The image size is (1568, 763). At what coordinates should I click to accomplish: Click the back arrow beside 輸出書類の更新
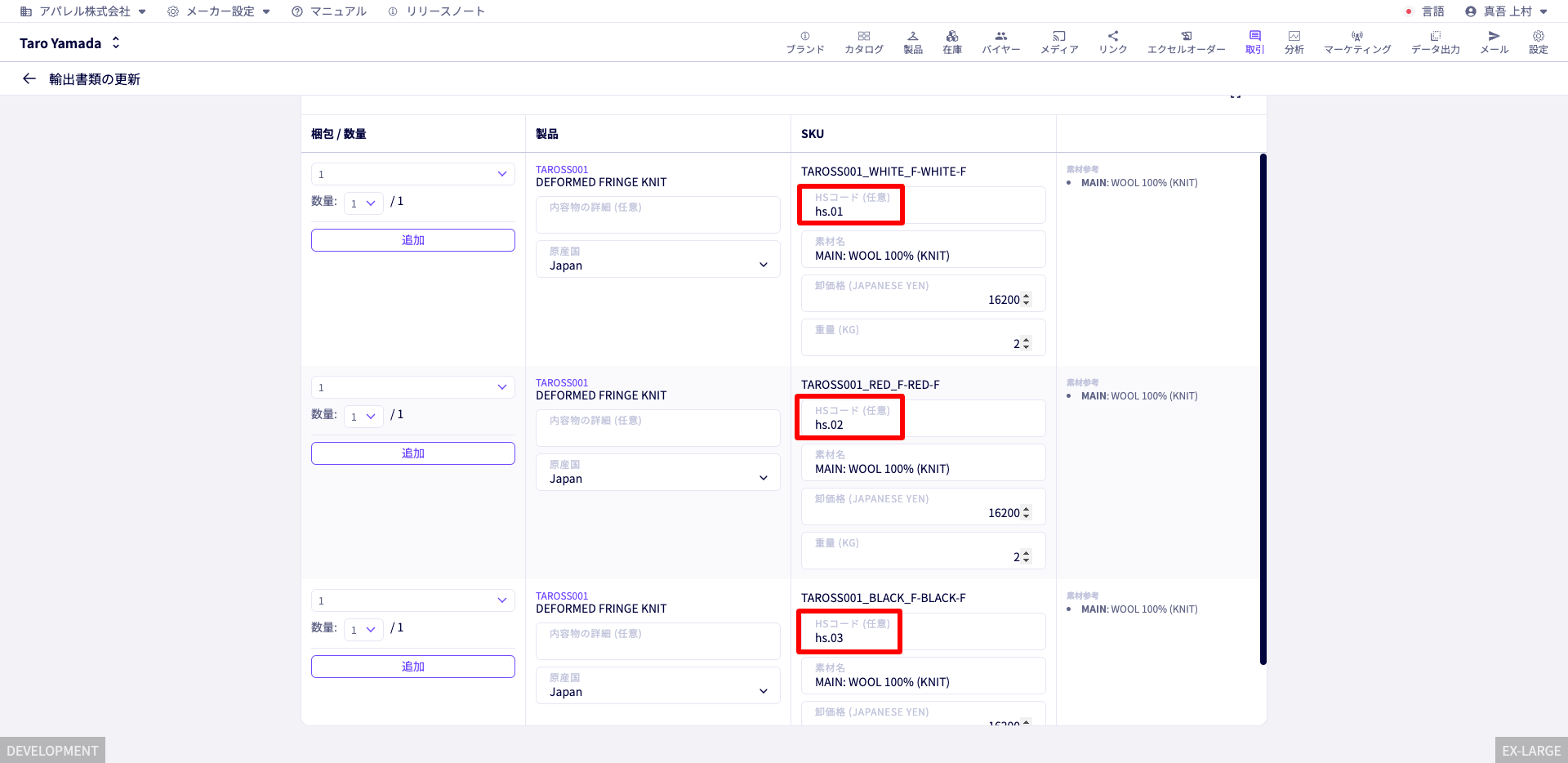pos(29,79)
